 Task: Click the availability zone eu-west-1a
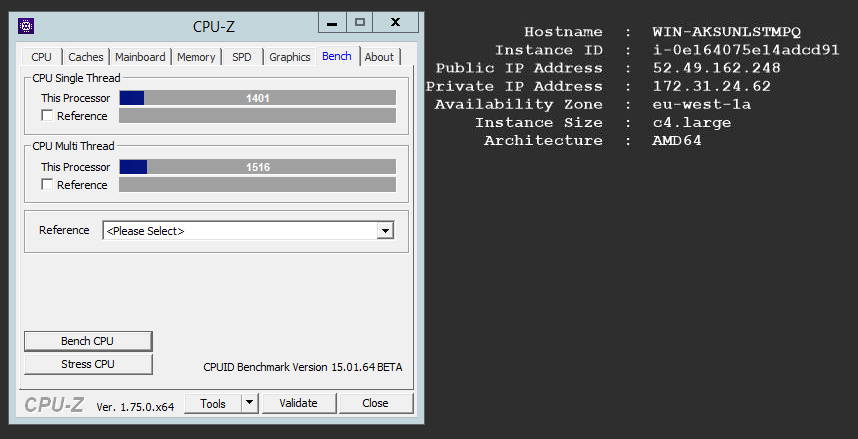[702, 104]
